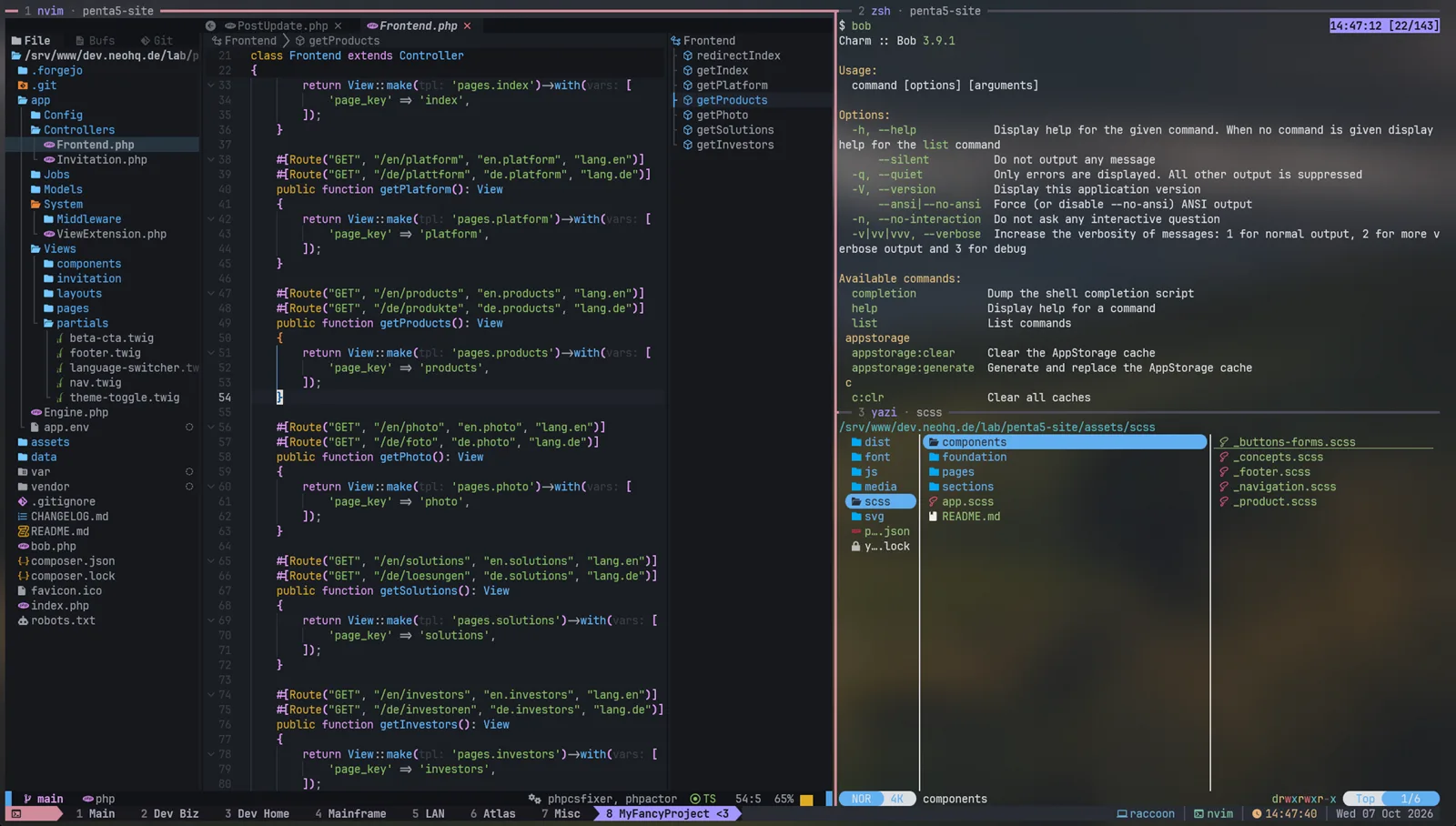
Task: Open composer.json file
Action: (x=73, y=561)
